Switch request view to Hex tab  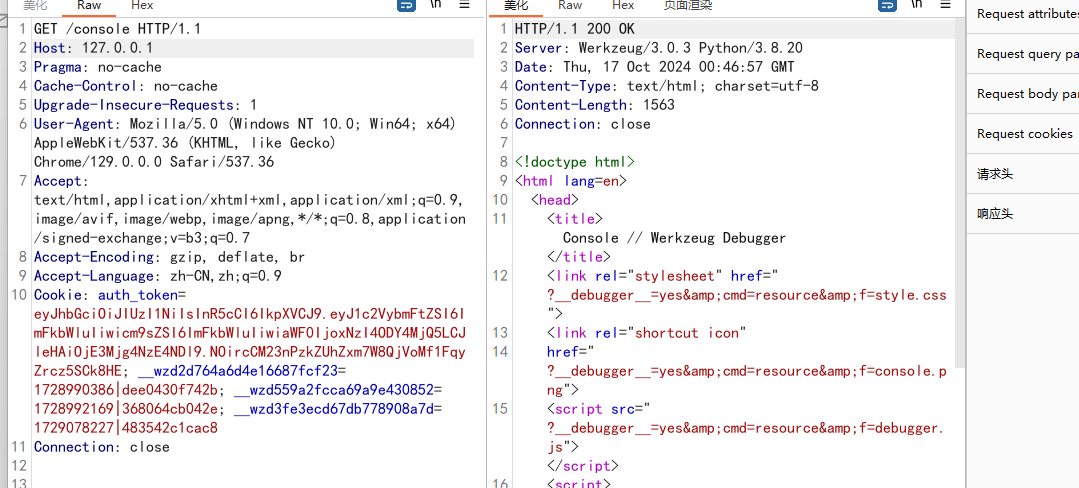point(142,5)
